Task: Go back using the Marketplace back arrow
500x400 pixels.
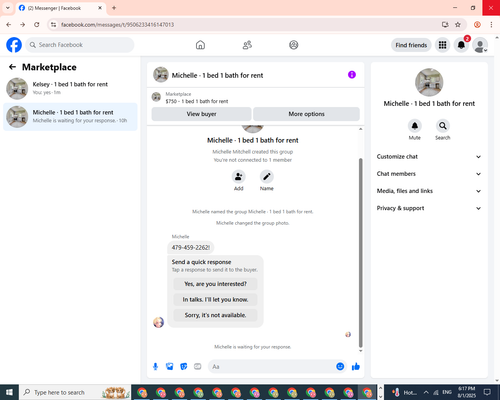Action: [12, 67]
